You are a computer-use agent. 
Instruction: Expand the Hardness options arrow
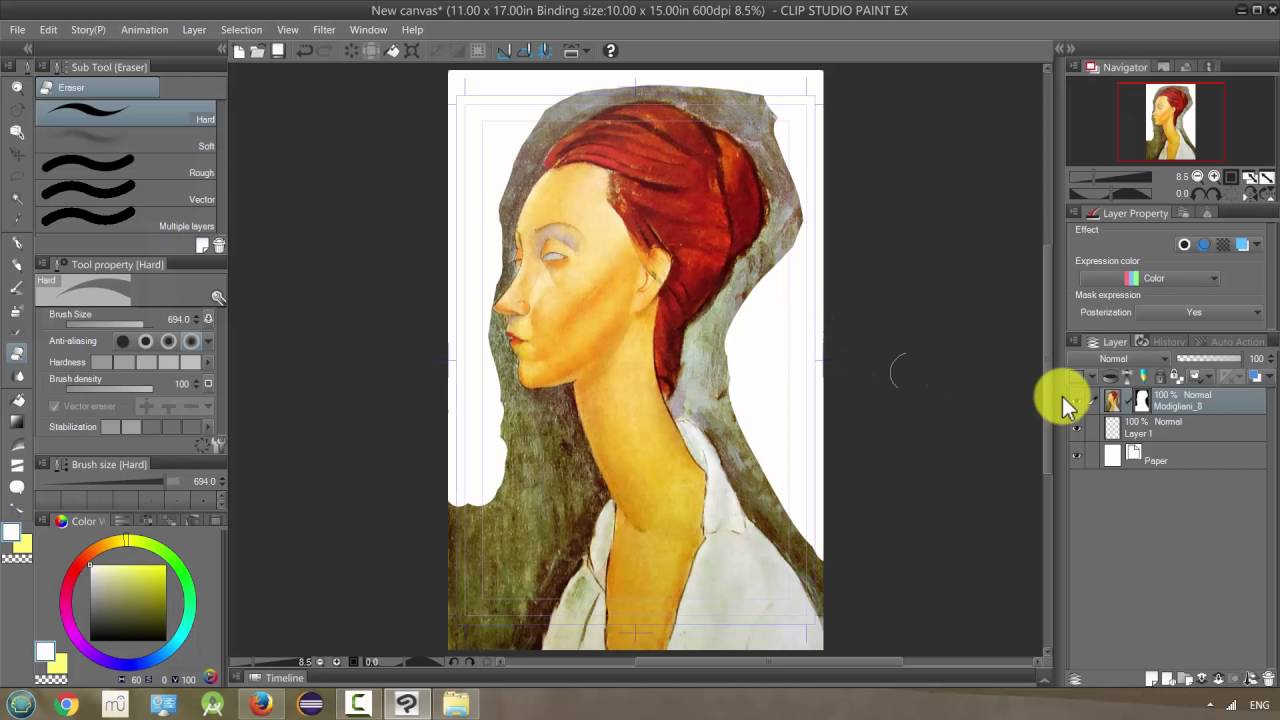[208, 362]
